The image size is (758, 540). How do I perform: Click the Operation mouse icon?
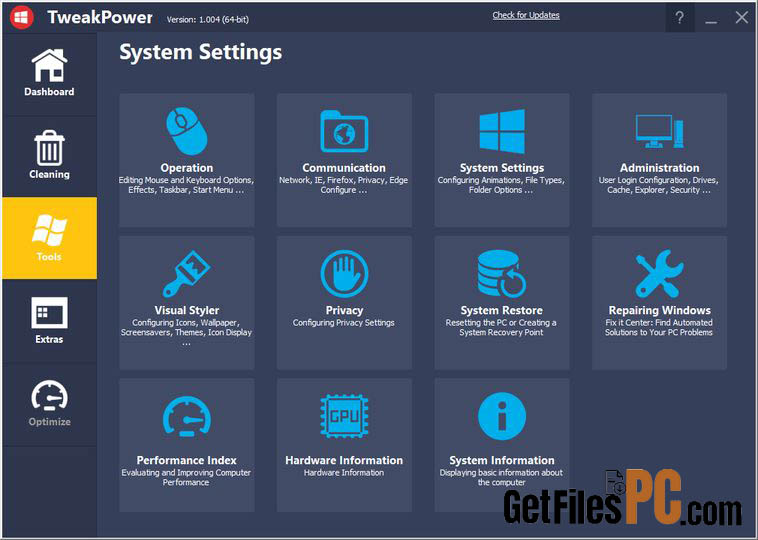pyautogui.click(x=187, y=131)
